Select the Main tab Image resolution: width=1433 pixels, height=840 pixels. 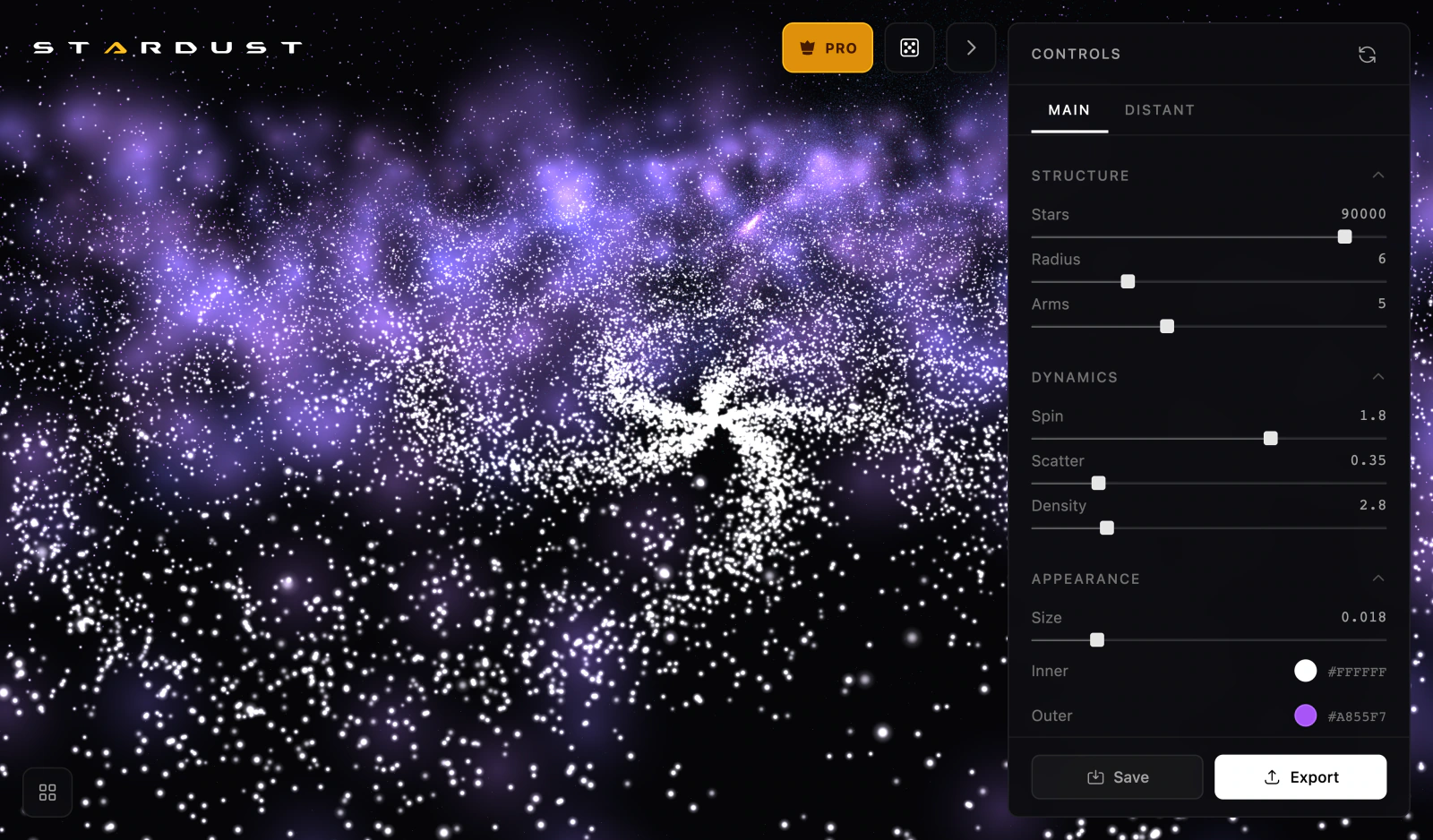[x=1069, y=110]
